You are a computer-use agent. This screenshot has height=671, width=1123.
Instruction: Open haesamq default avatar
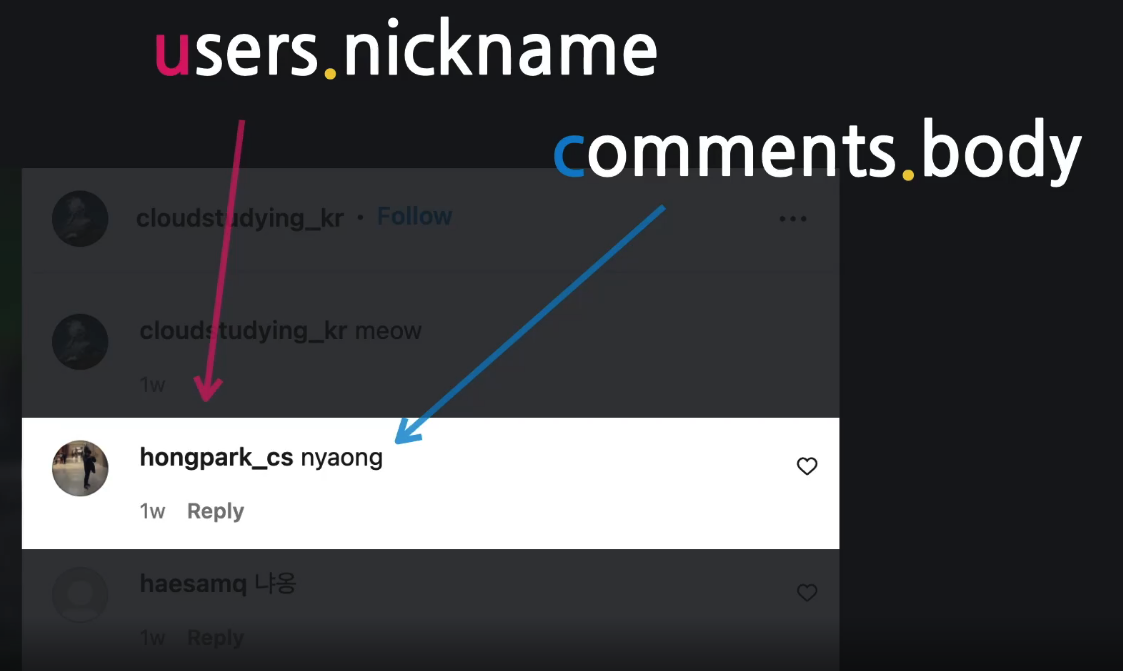coord(80,595)
